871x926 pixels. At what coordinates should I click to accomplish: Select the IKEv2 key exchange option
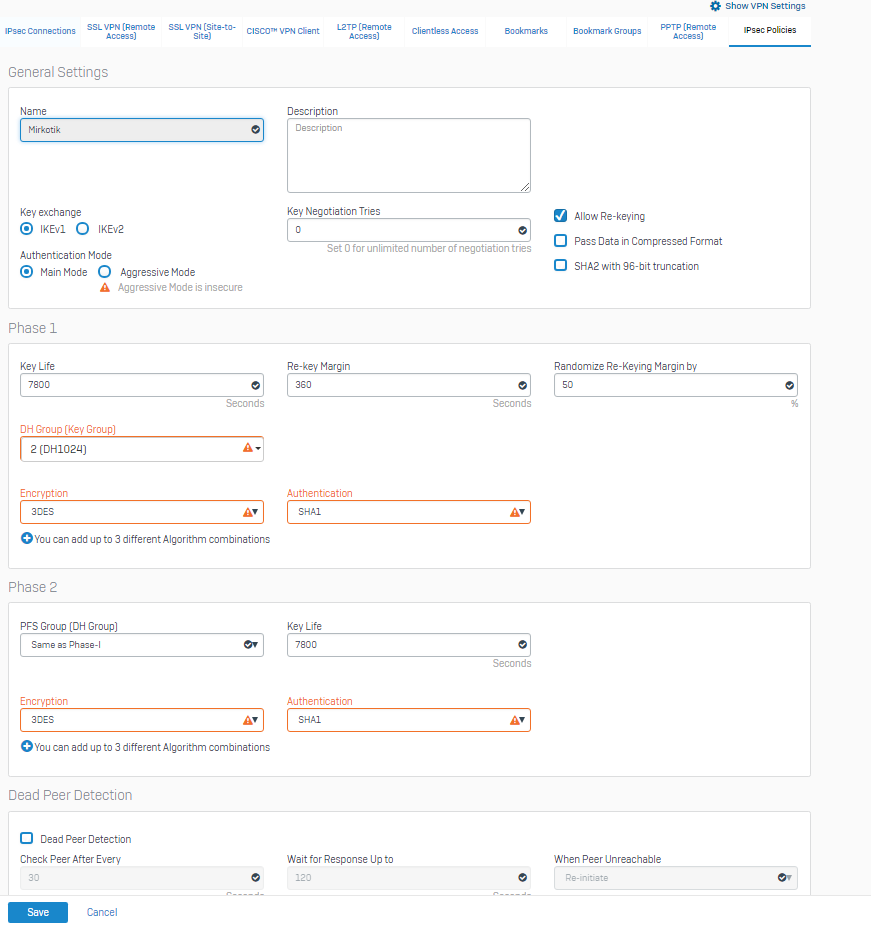(x=84, y=229)
